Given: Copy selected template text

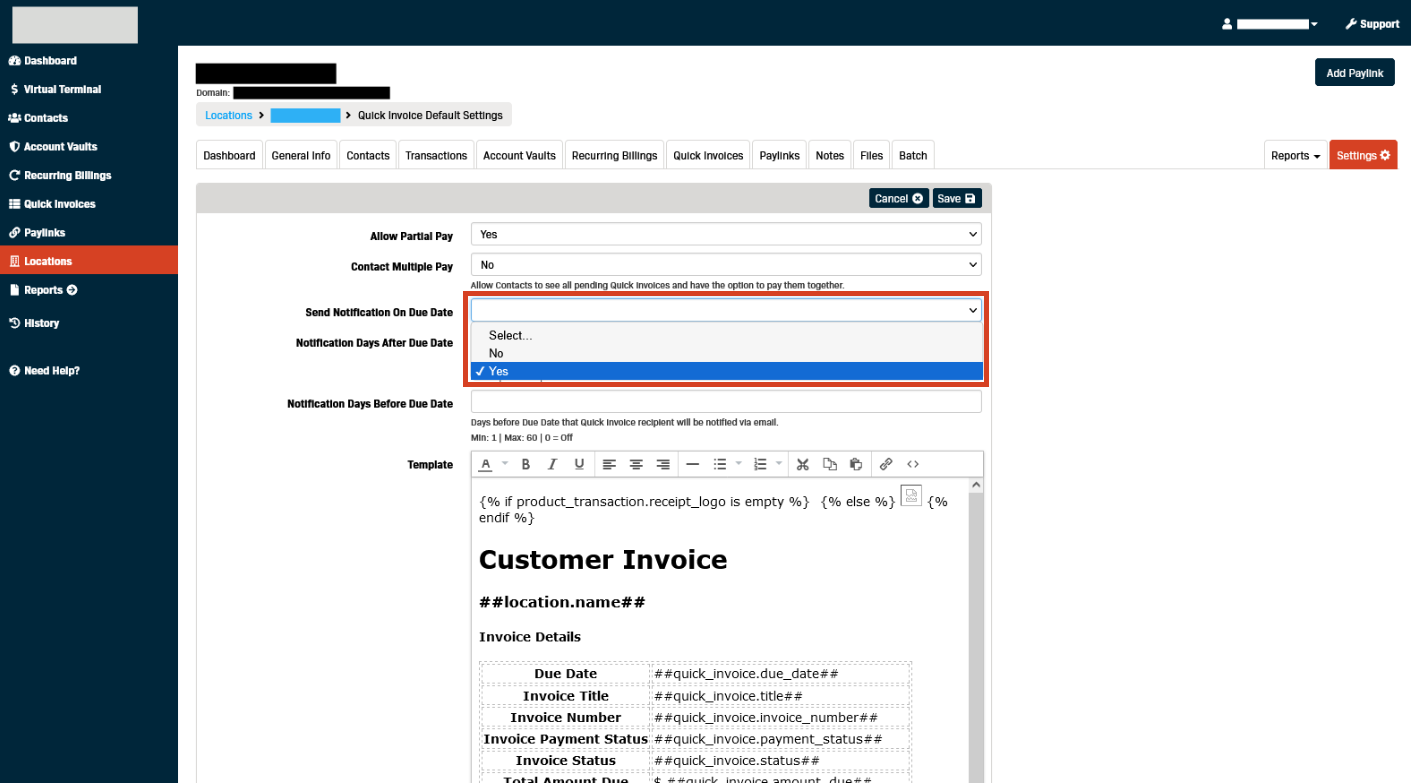Looking at the screenshot, I should pyautogui.click(x=829, y=464).
